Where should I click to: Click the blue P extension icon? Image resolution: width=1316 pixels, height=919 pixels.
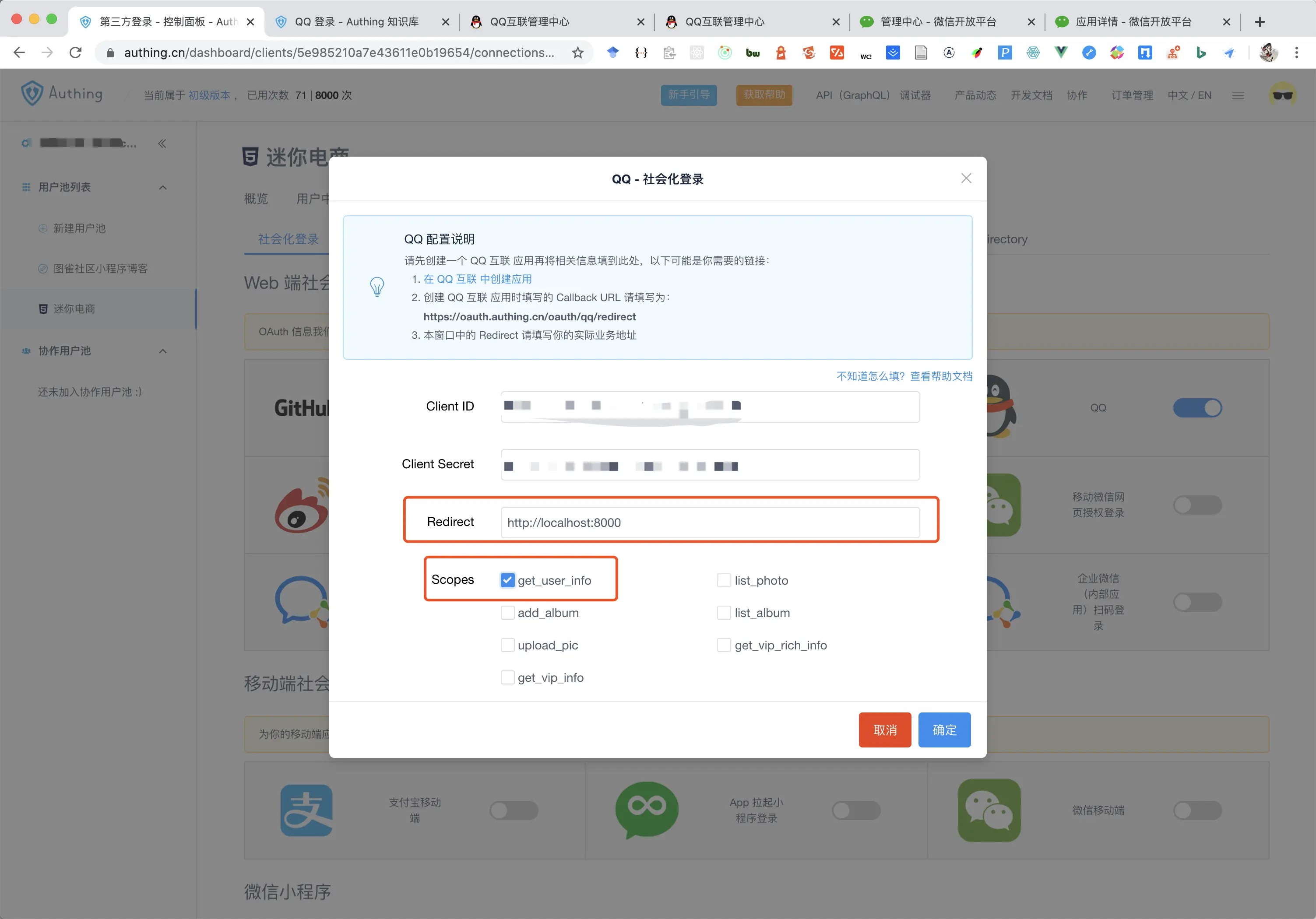(1005, 53)
